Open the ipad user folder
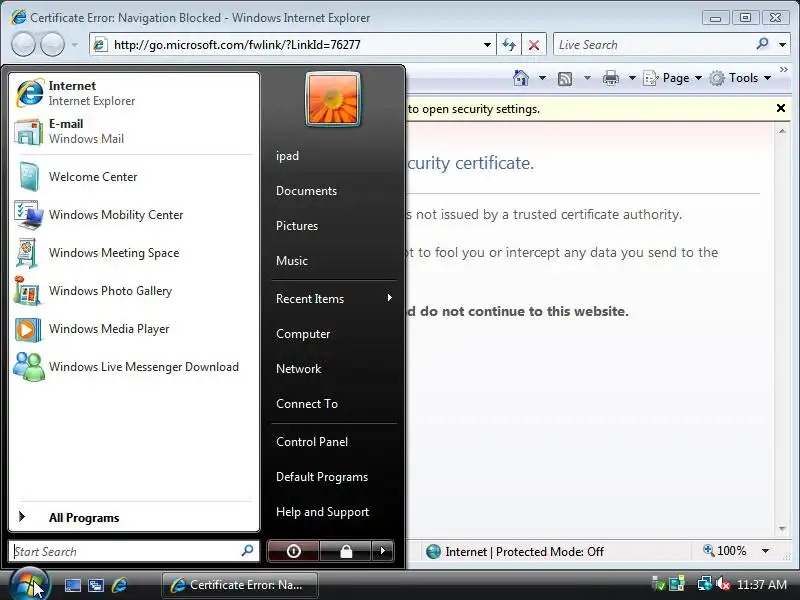800x600 pixels. coord(334,156)
